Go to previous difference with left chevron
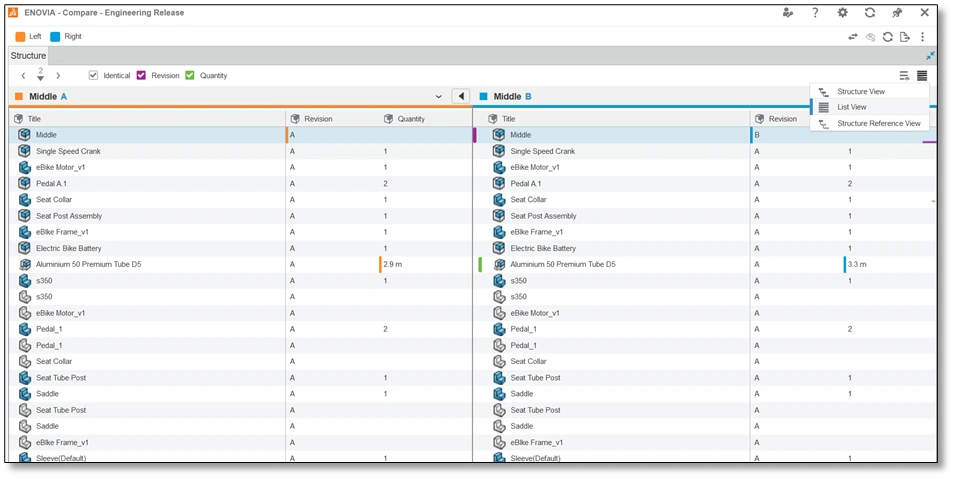This screenshot has width=954, height=479. coord(23,76)
